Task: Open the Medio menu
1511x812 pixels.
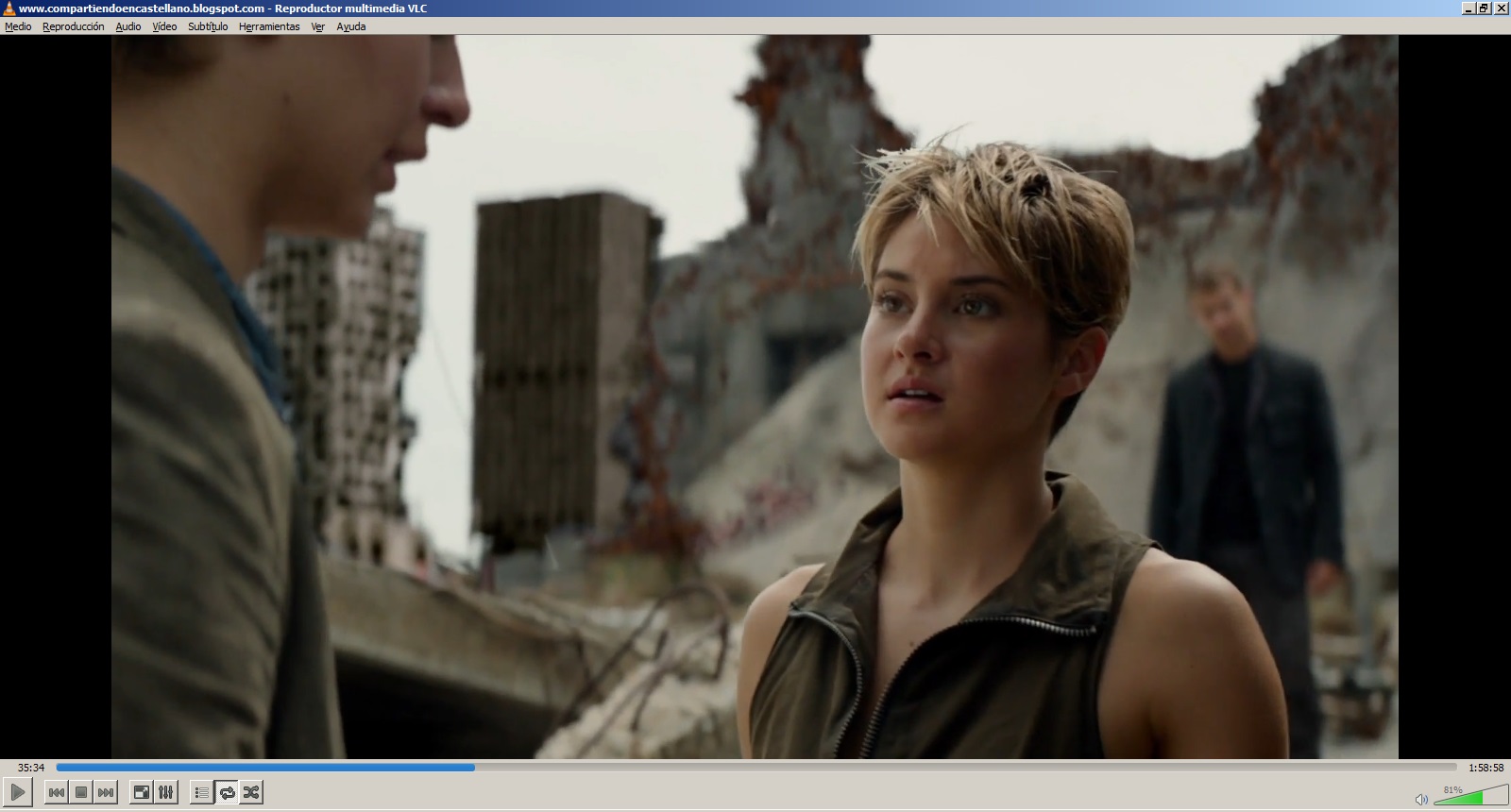Action: [x=18, y=26]
